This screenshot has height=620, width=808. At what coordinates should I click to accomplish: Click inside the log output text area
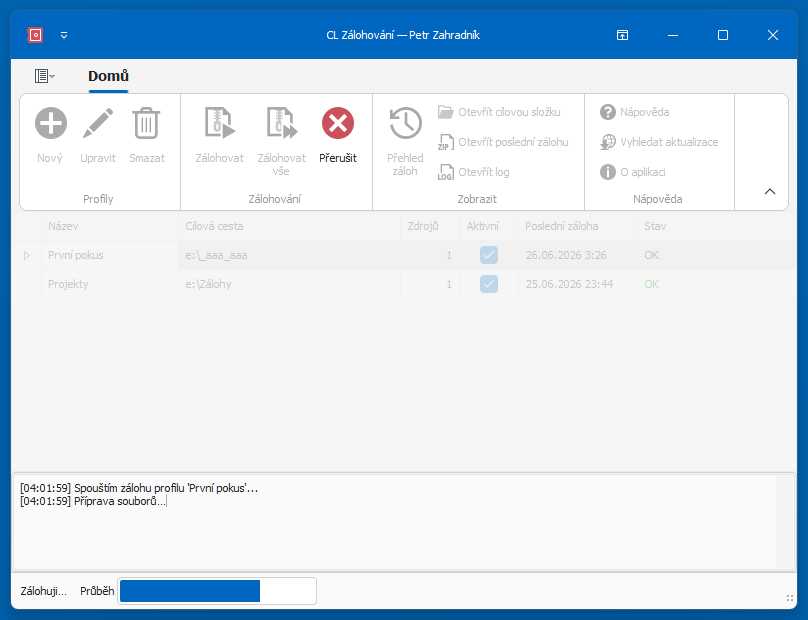[394, 522]
